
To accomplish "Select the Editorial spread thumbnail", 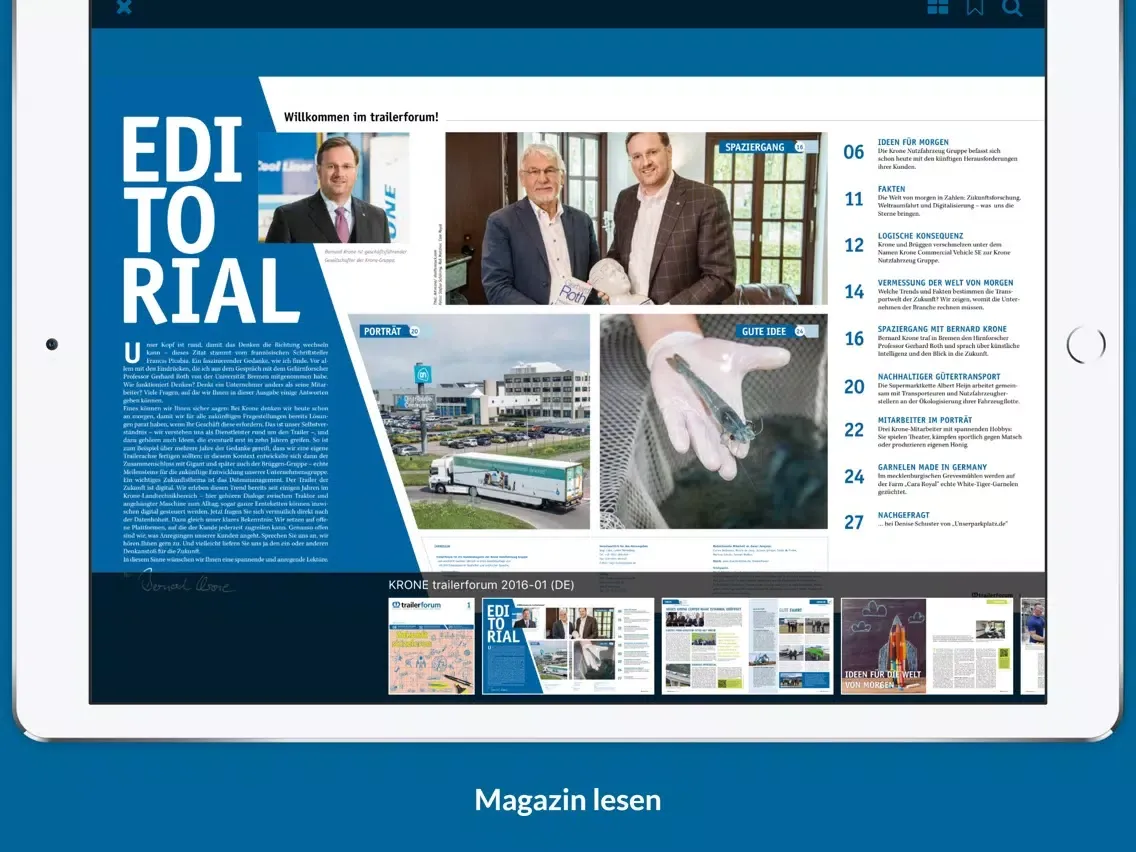I will click(568, 646).
